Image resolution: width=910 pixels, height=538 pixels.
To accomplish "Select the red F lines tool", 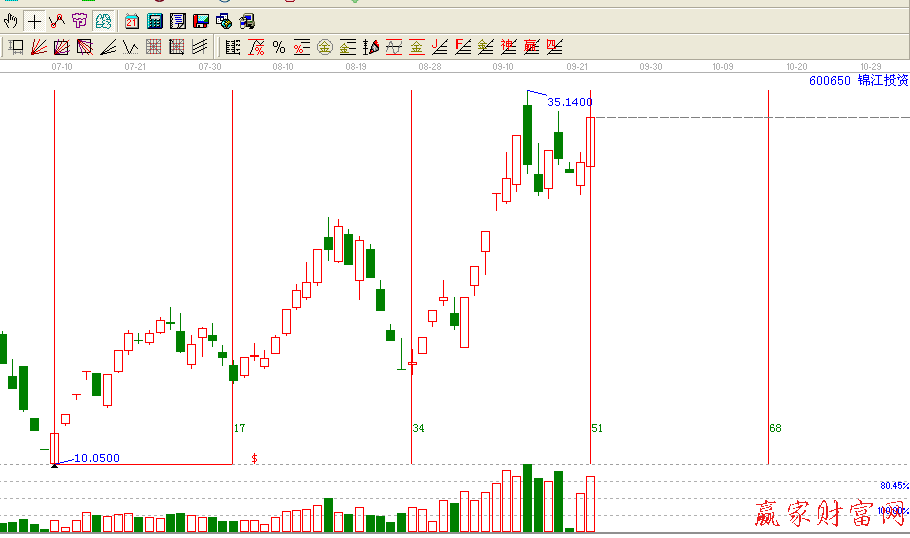I will pyautogui.click(x=462, y=46).
